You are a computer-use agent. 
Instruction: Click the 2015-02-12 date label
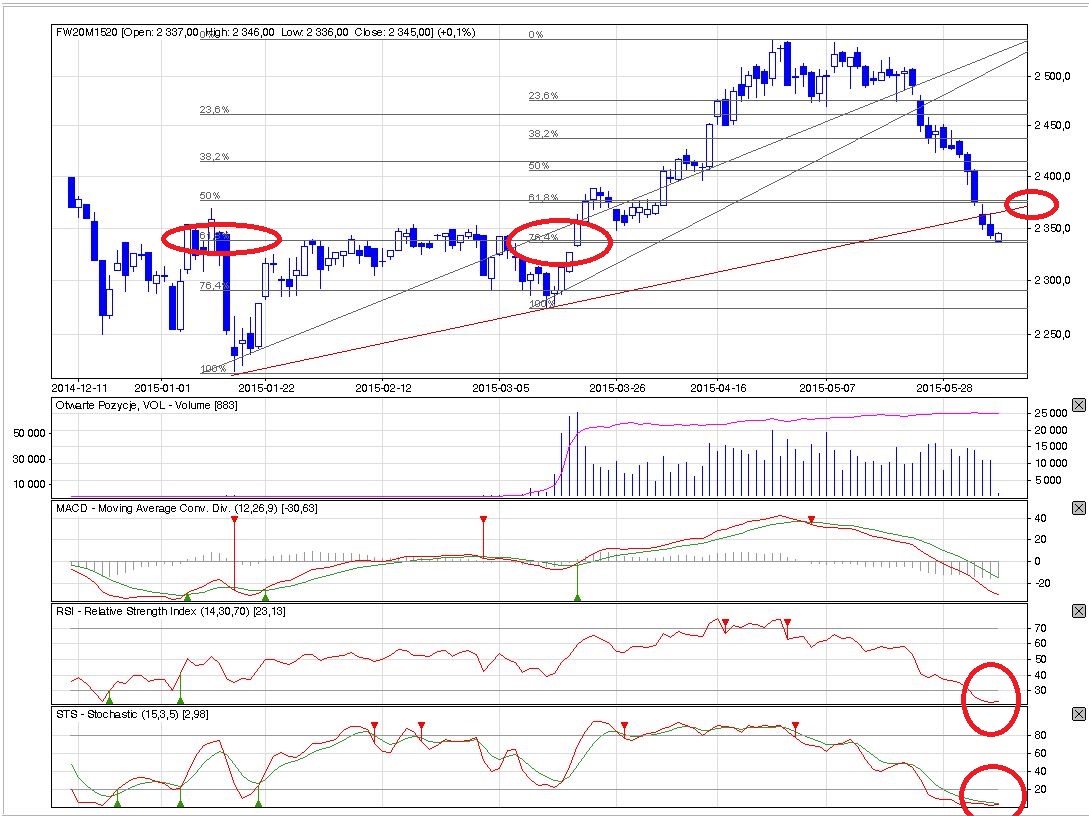tap(383, 388)
